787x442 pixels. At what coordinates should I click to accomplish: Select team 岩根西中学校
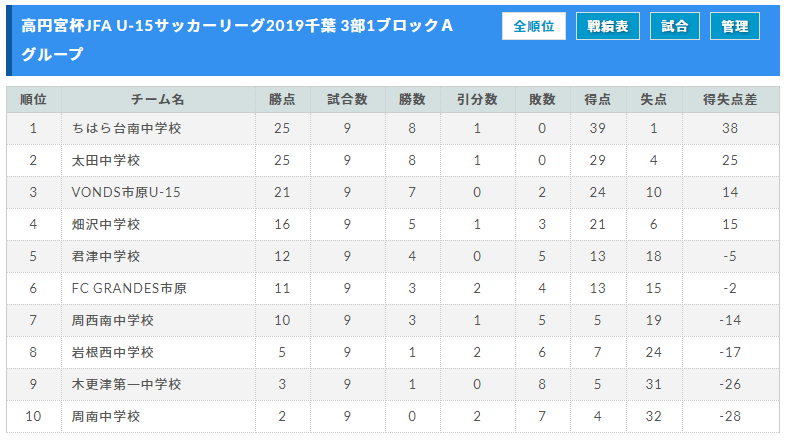[x=112, y=352]
